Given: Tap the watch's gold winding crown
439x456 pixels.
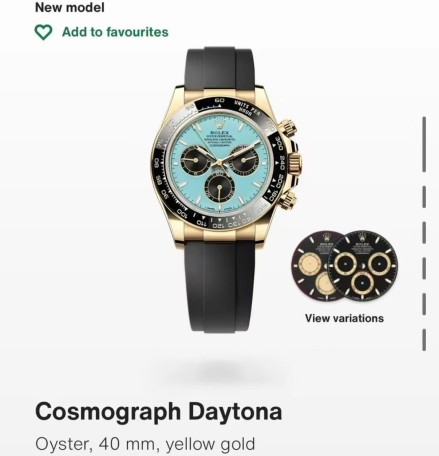Looking at the screenshot, I should tap(295, 162).
